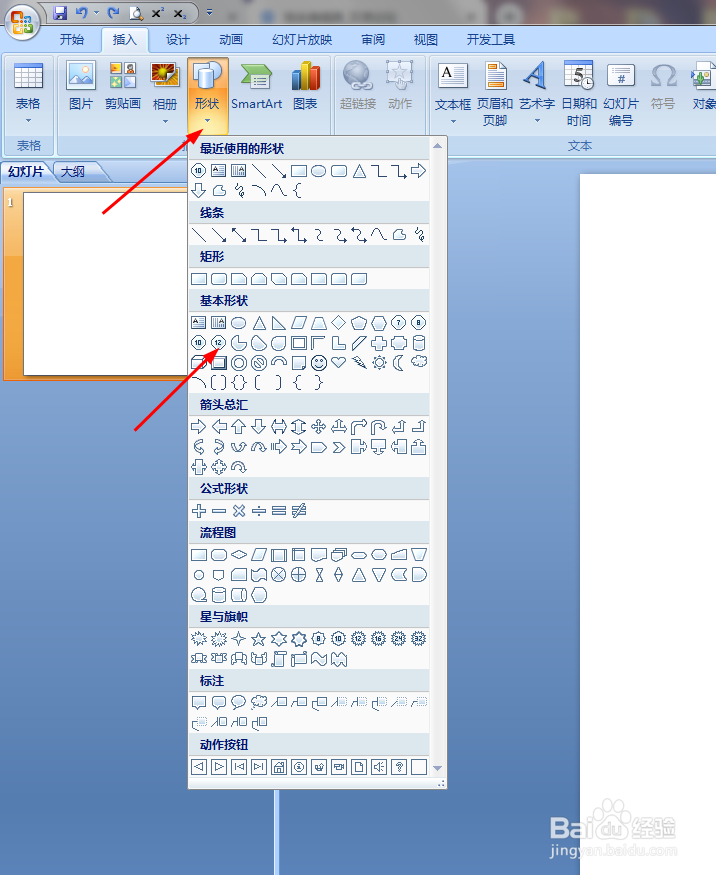The width and height of the screenshot is (716, 875).
Task: Go to the 动画 ribbon tab
Action: tap(230, 40)
